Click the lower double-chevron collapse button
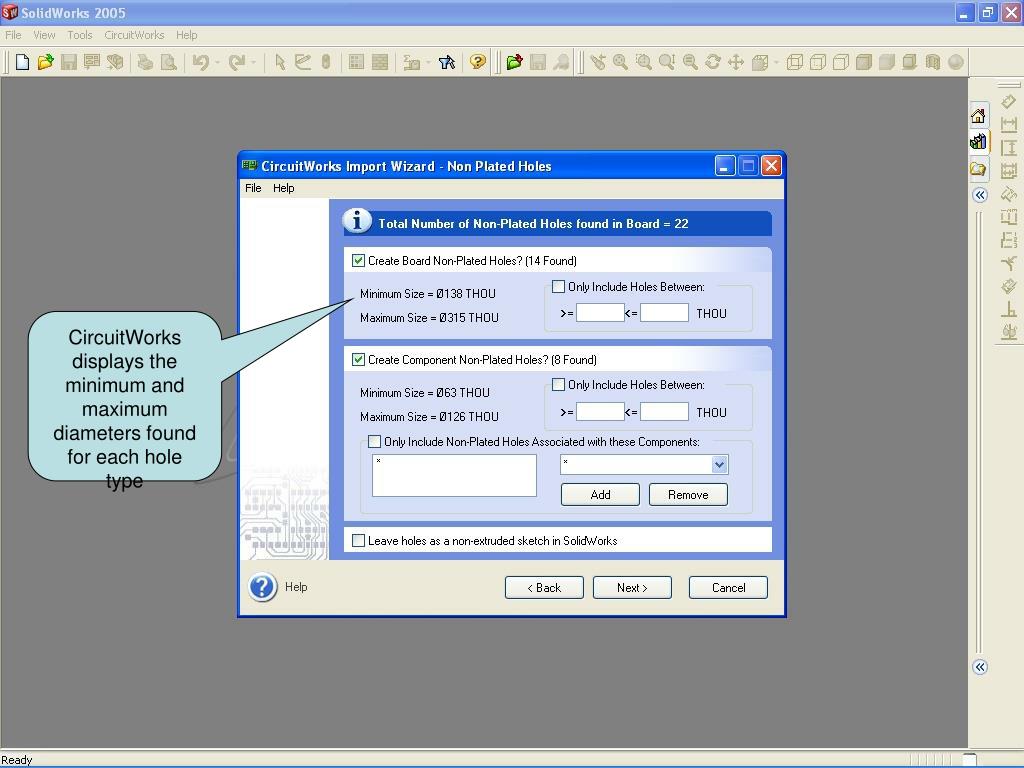 coord(980,667)
